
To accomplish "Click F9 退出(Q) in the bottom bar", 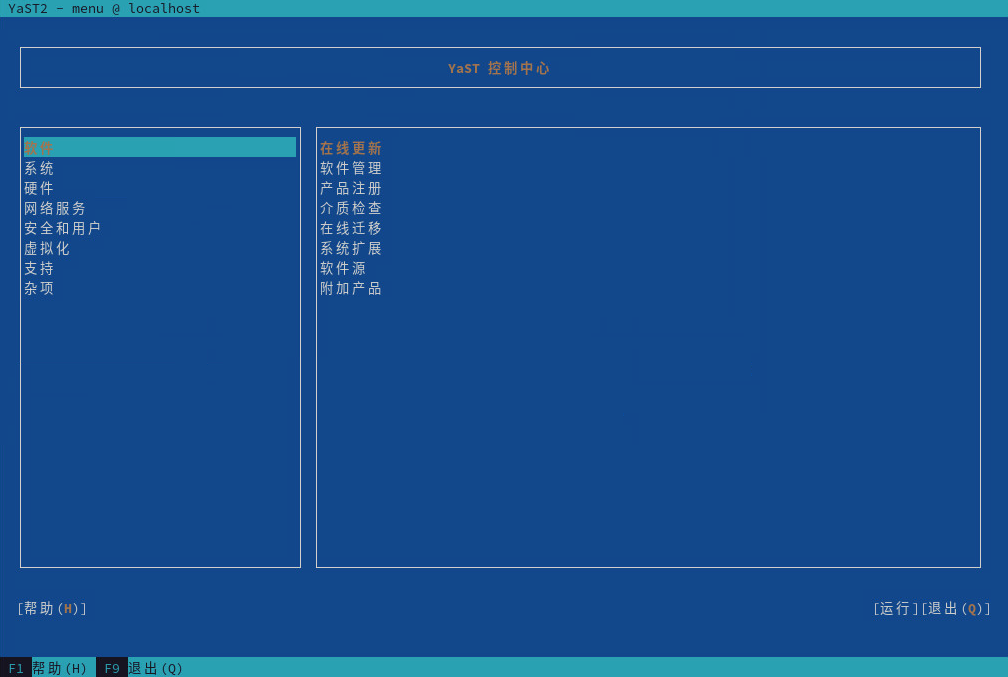I will [142, 668].
